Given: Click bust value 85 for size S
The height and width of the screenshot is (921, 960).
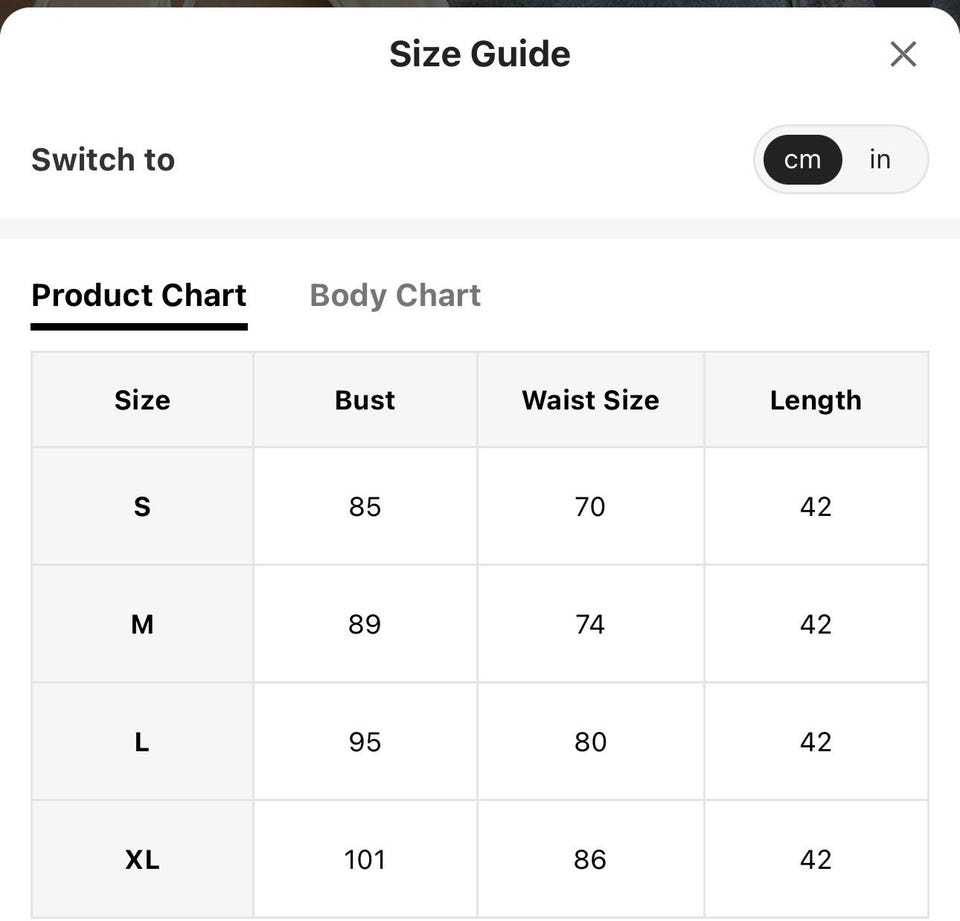Looking at the screenshot, I should 365,506.
